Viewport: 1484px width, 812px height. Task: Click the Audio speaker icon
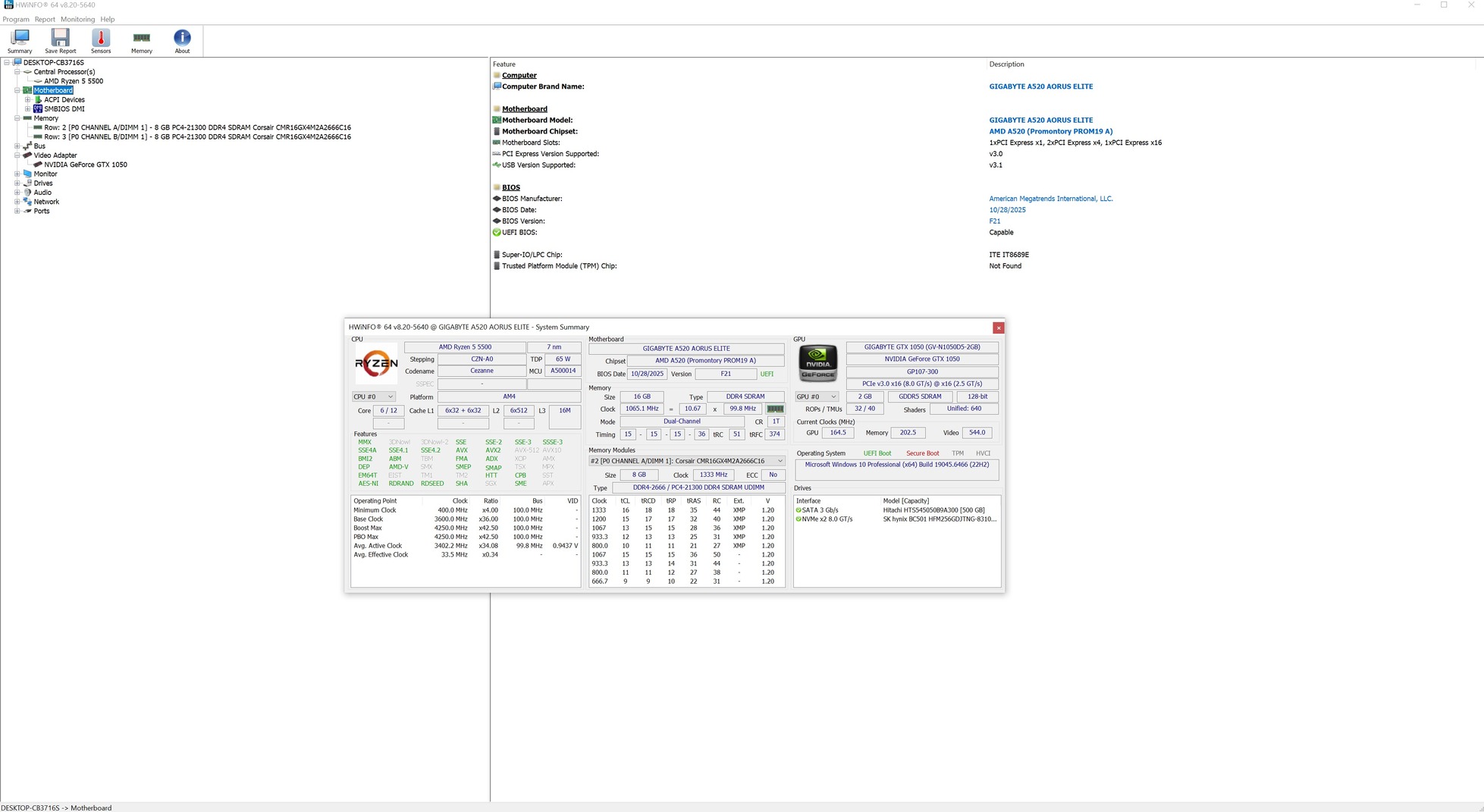click(x=28, y=193)
